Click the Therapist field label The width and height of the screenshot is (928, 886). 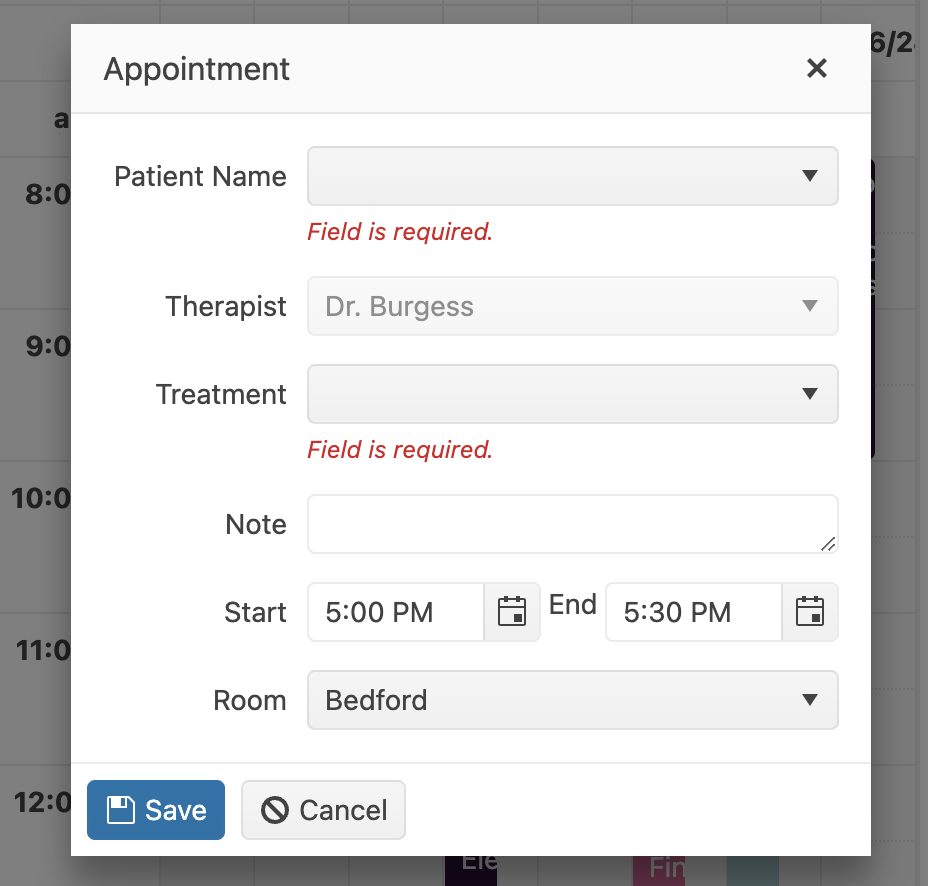(226, 306)
